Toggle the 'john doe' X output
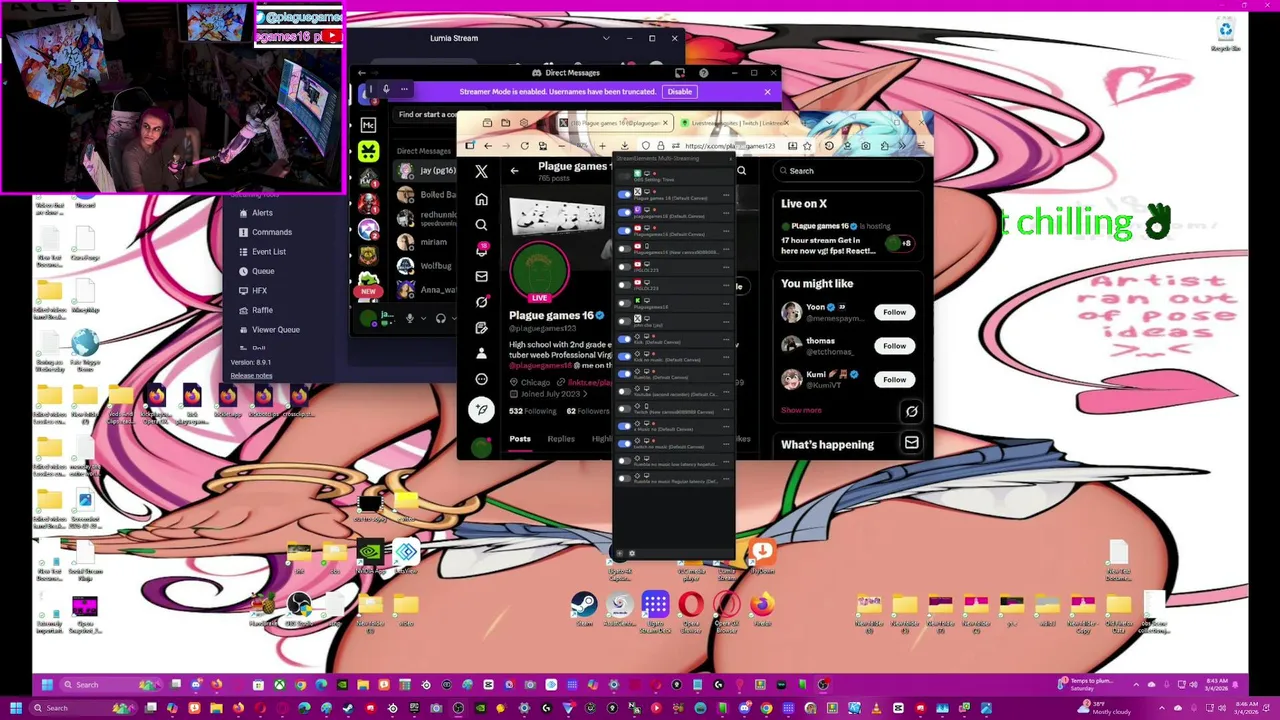Image resolution: width=1280 pixels, height=720 pixels. click(625, 321)
